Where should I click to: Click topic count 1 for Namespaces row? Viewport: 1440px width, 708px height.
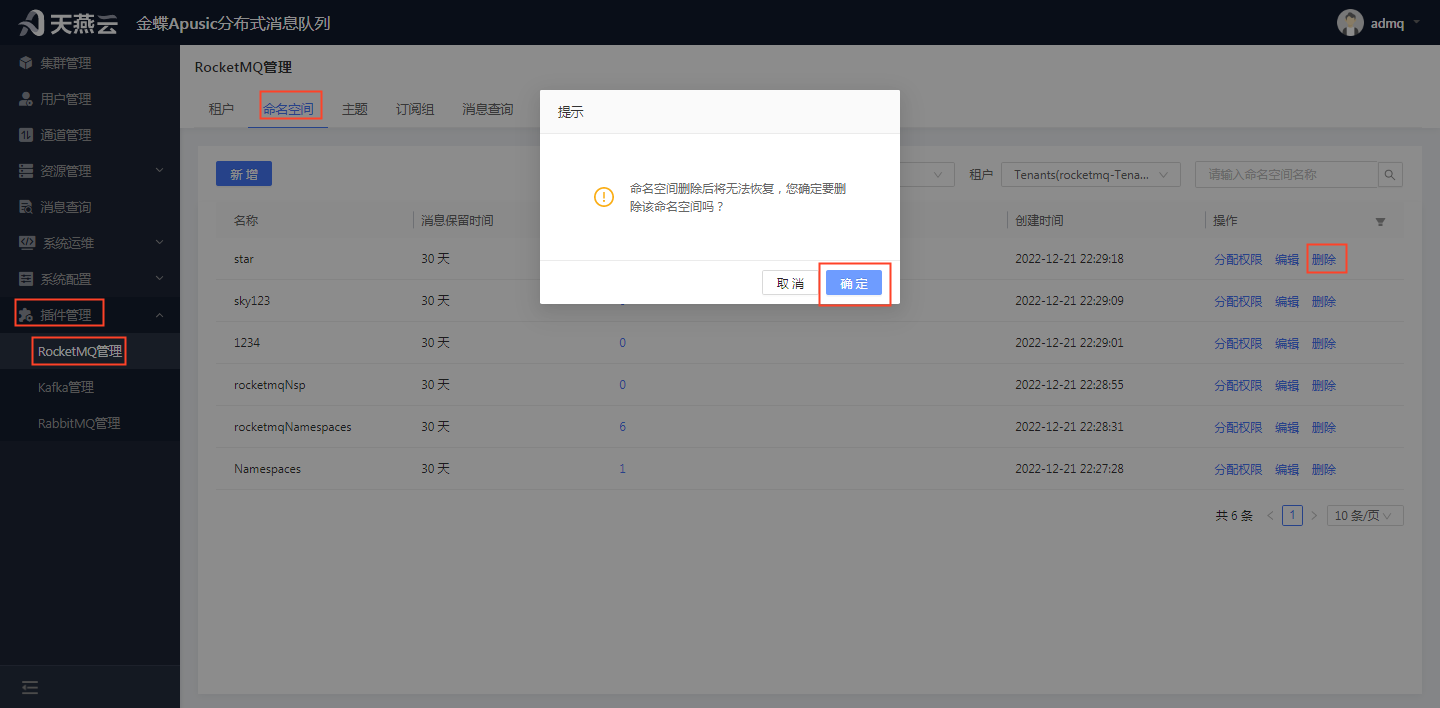622,469
